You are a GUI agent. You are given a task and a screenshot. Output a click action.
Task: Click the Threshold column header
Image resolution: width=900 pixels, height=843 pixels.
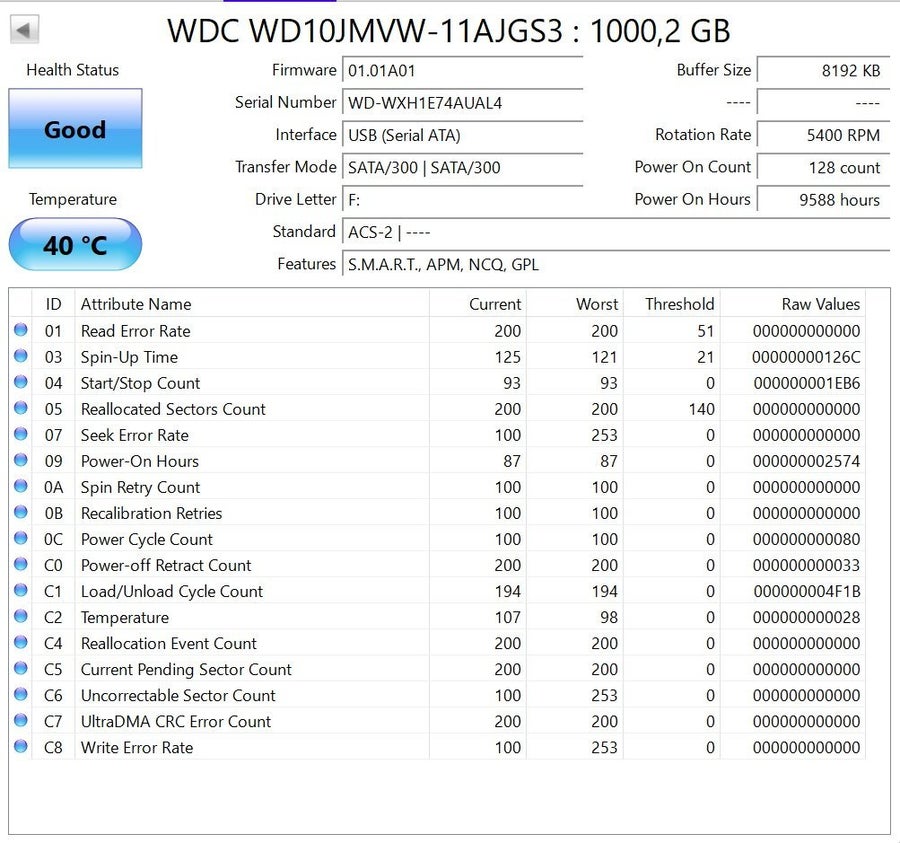pos(672,304)
